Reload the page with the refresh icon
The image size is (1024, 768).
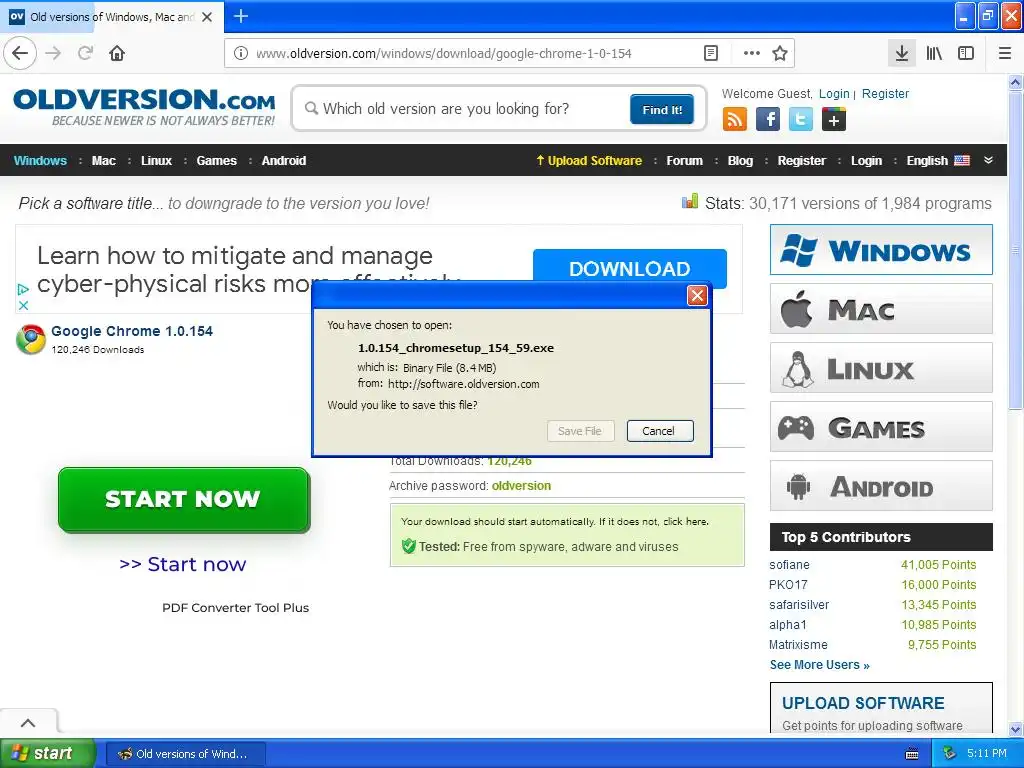tap(86, 53)
